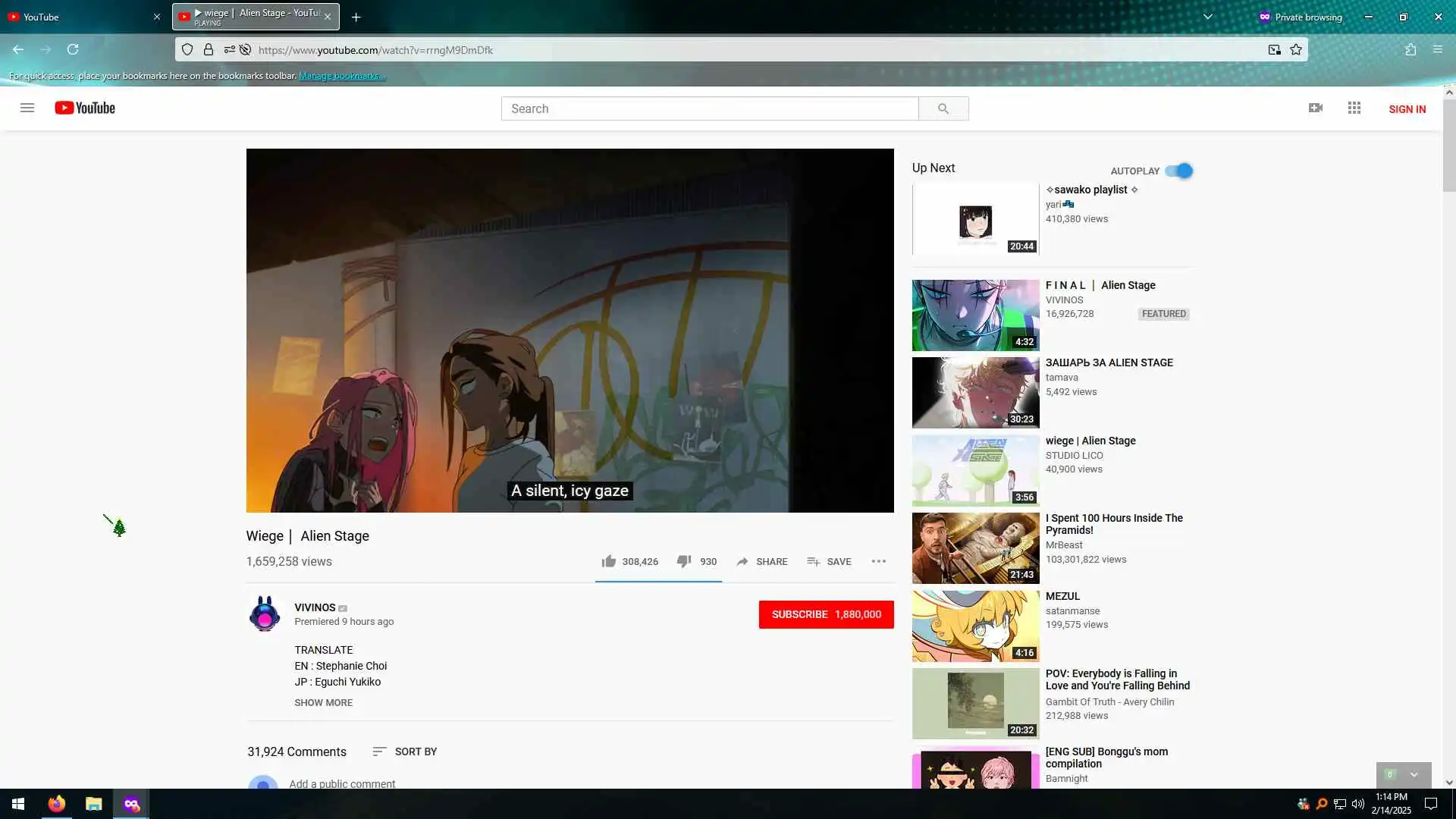Click the red SUBSCRIBE button
1456x819 pixels.
coord(826,614)
